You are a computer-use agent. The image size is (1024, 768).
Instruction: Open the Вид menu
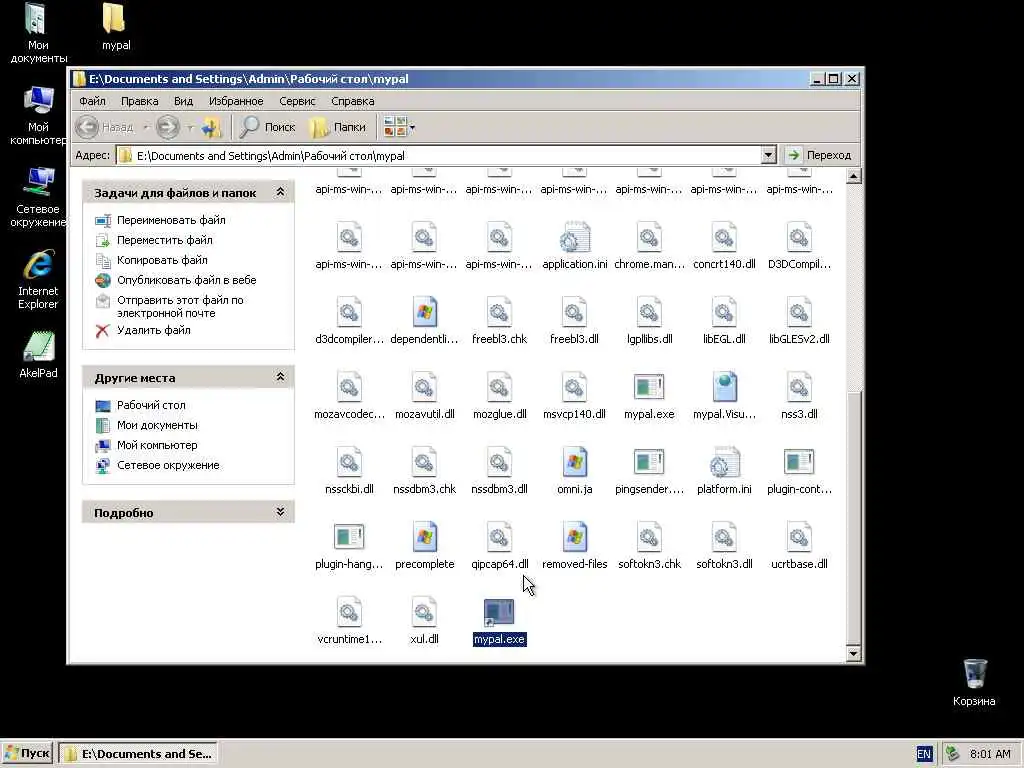point(183,101)
